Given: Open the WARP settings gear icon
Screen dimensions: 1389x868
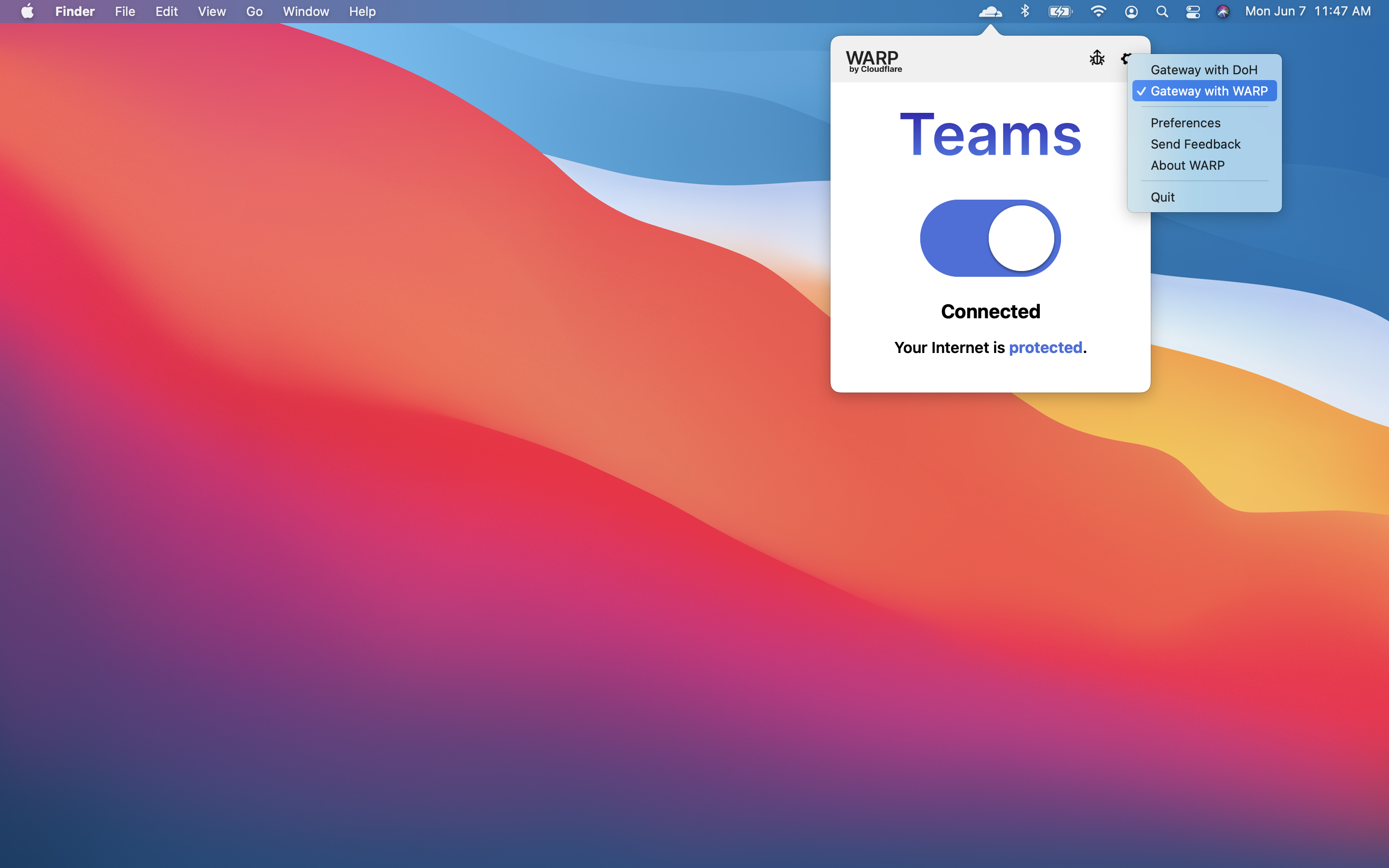Looking at the screenshot, I should 1127,58.
